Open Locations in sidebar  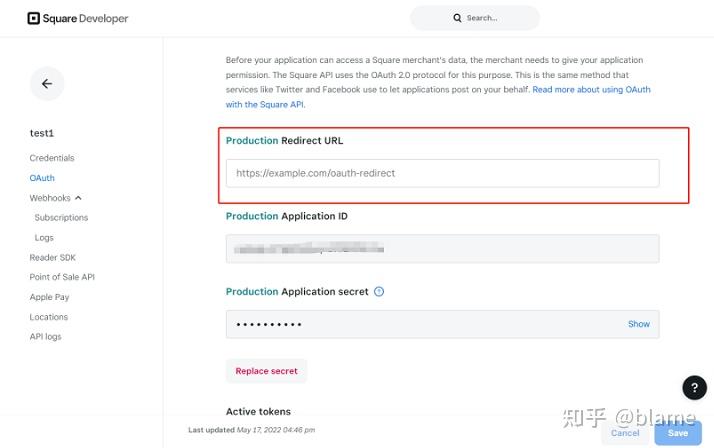pos(49,317)
